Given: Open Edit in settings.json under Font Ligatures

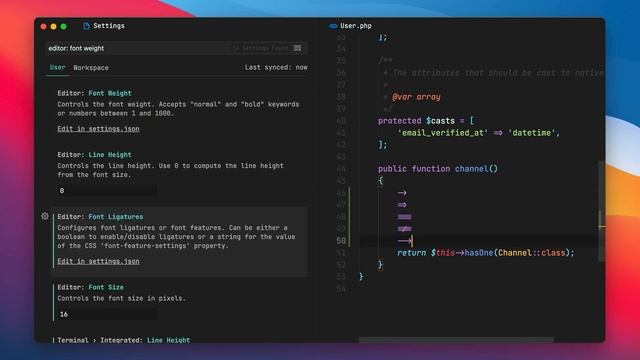Looking at the screenshot, I should click(x=98, y=261).
